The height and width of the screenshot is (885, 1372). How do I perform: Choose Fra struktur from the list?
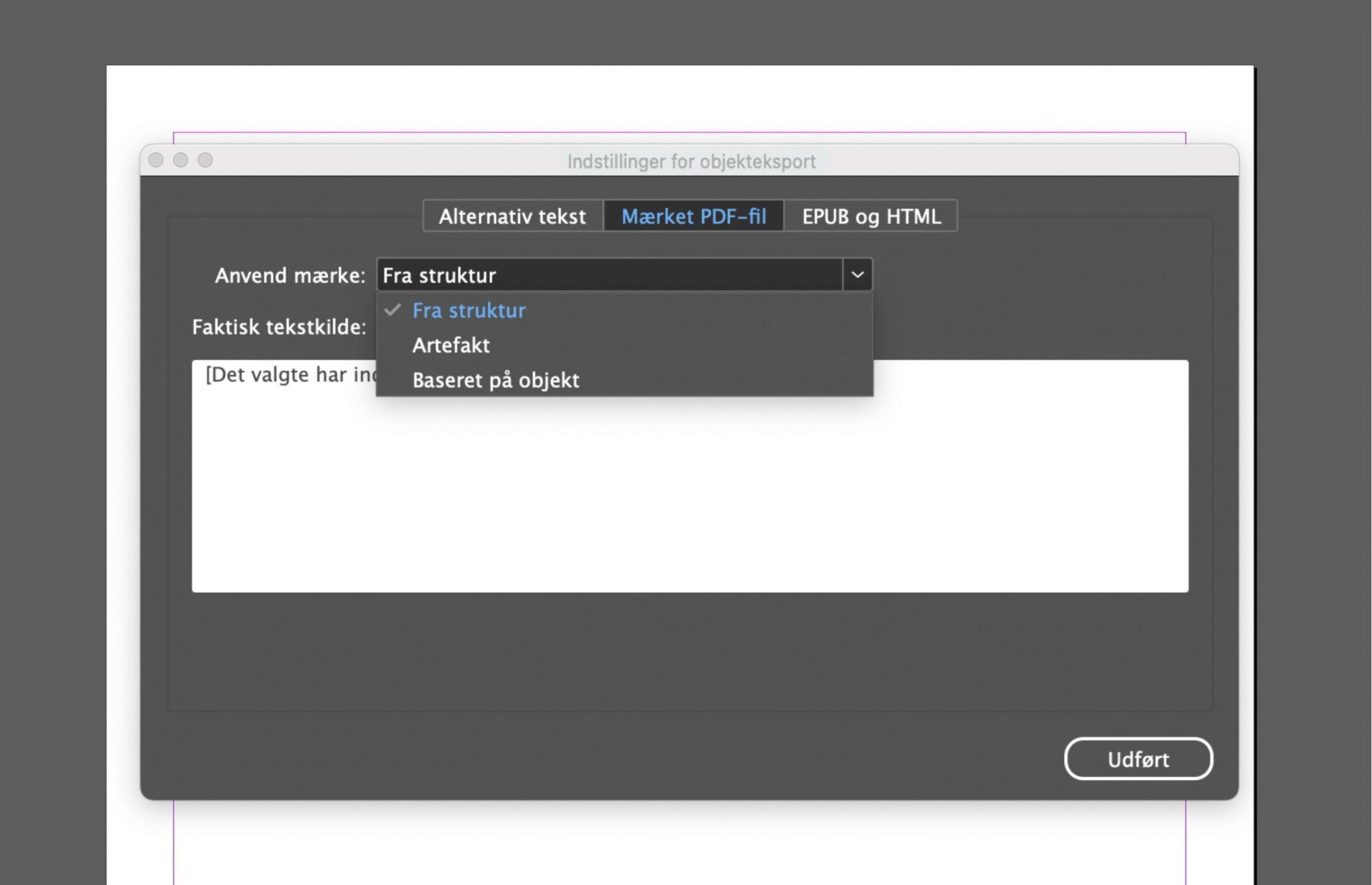[x=469, y=311]
